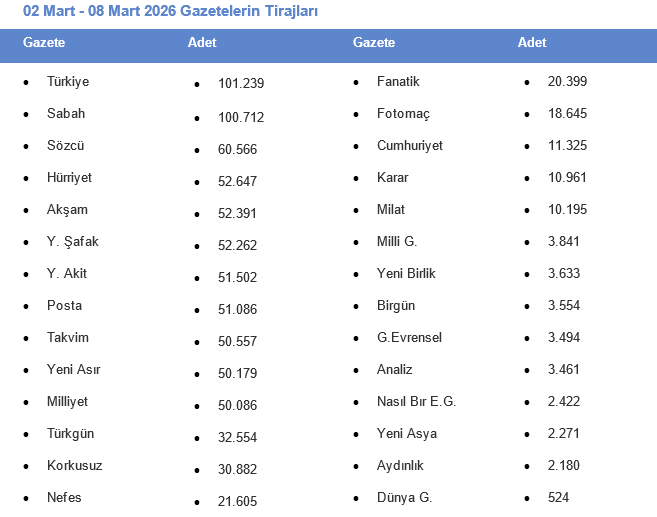Select the Cumhuriyet entry
657x517 pixels.
pyautogui.click(x=410, y=146)
